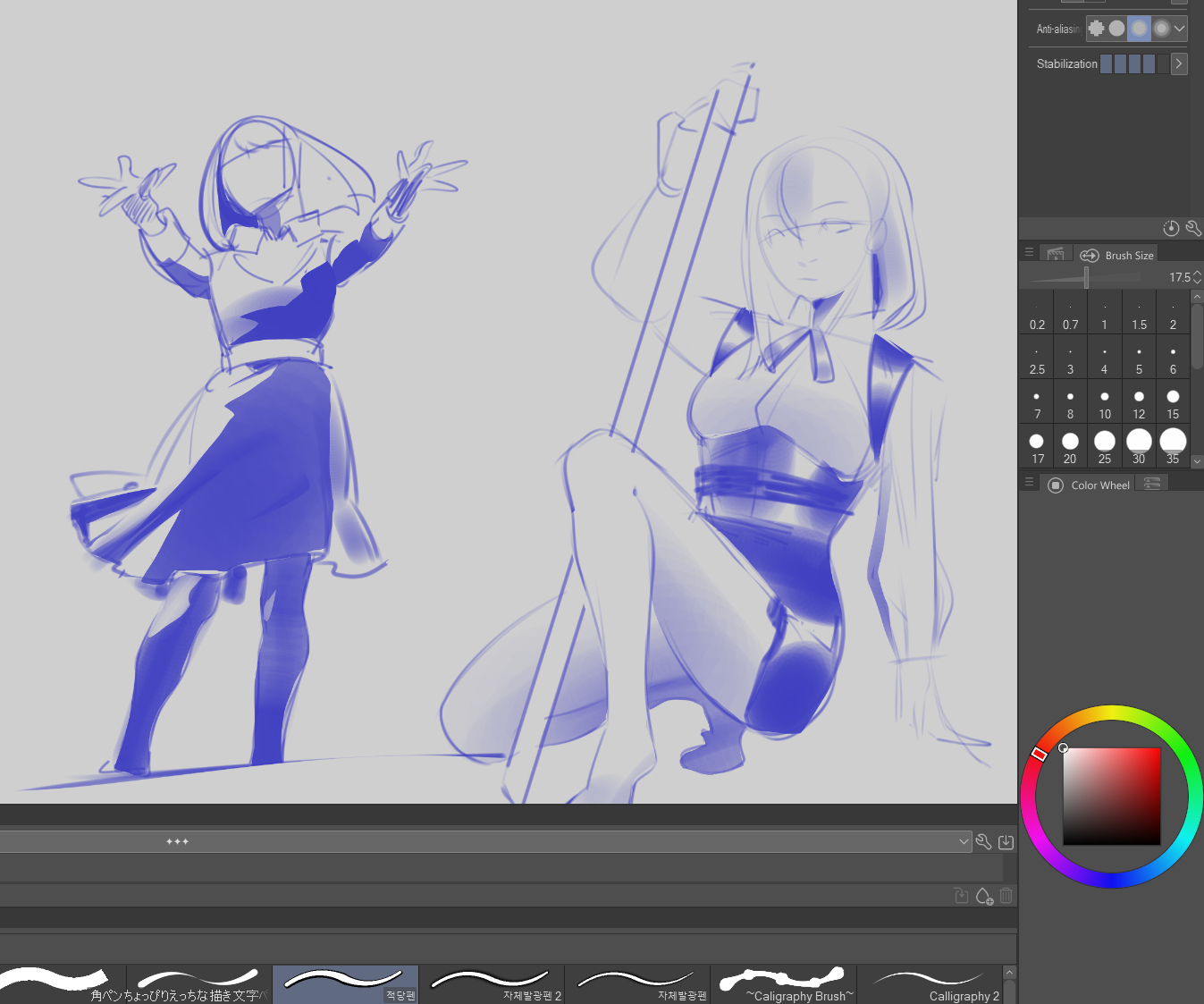Open the Color Wheel panel menu icon

[x=1029, y=483]
